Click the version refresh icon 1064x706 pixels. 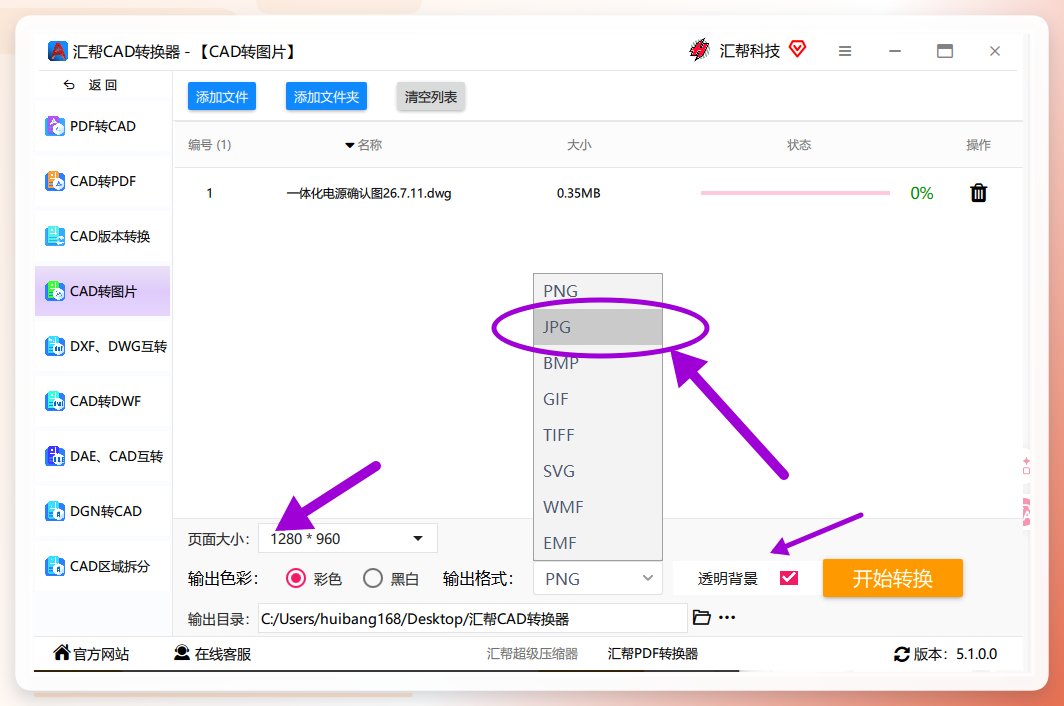[x=902, y=654]
